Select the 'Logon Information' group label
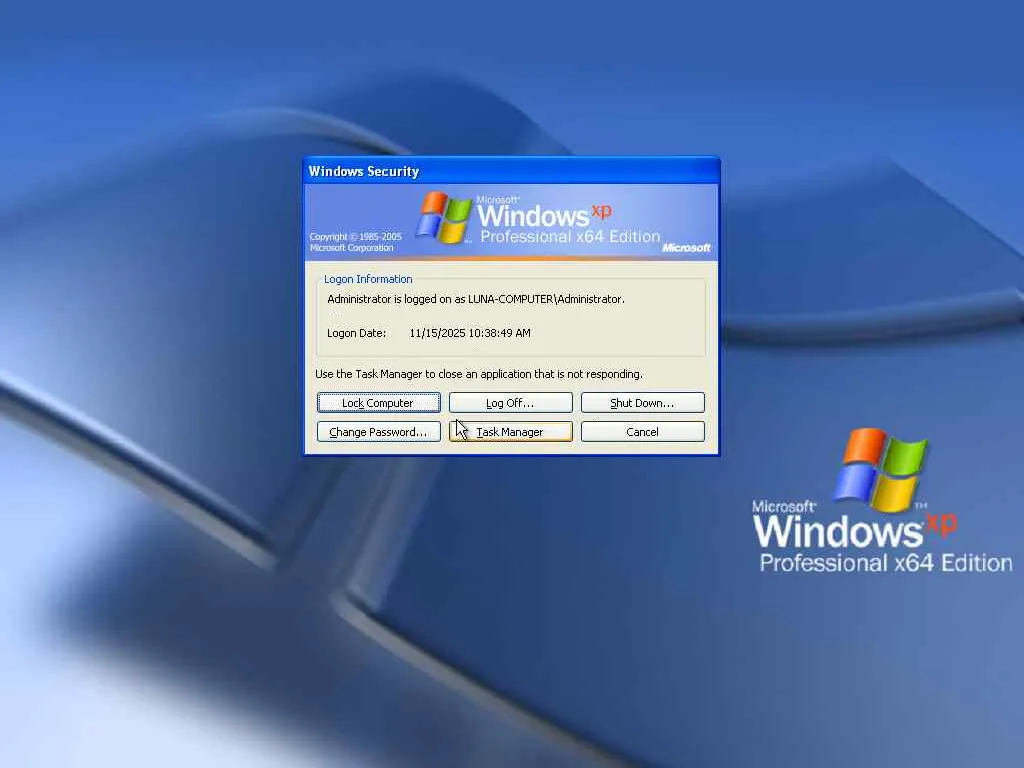 [368, 279]
